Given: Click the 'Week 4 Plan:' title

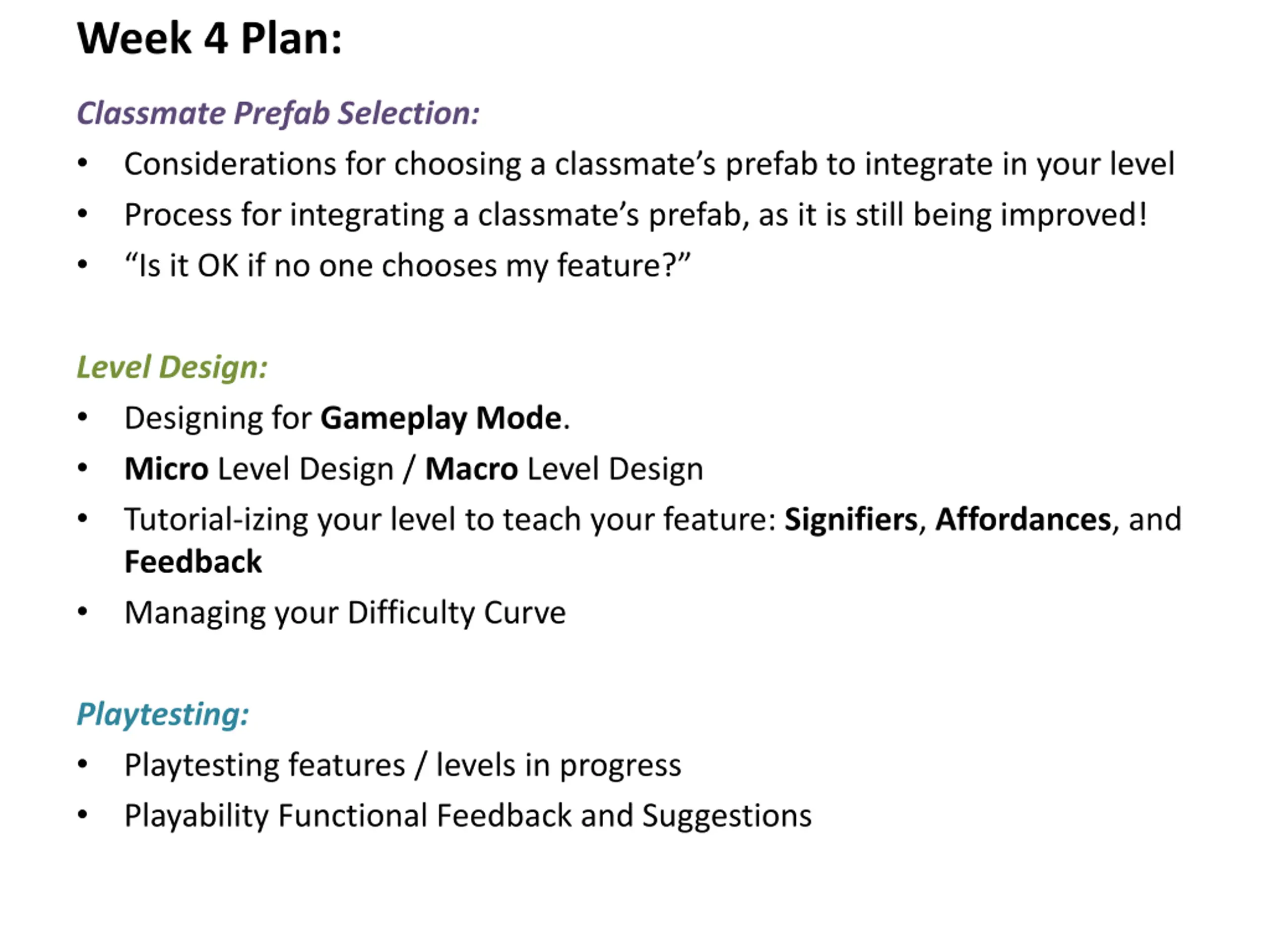Looking at the screenshot, I should click(209, 39).
